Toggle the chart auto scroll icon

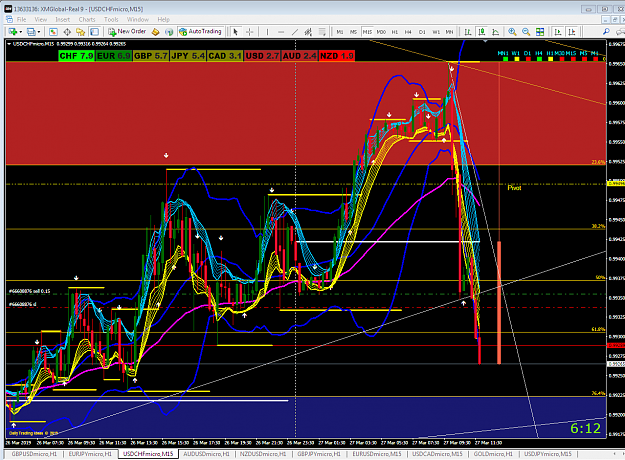558,31
